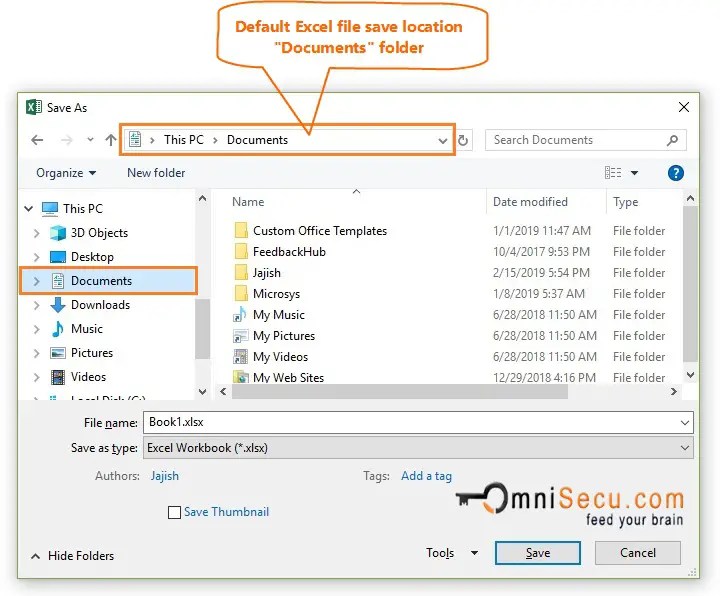Click the forward navigation arrow
Viewport: 720px width, 596px height.
tap(67, 140)
